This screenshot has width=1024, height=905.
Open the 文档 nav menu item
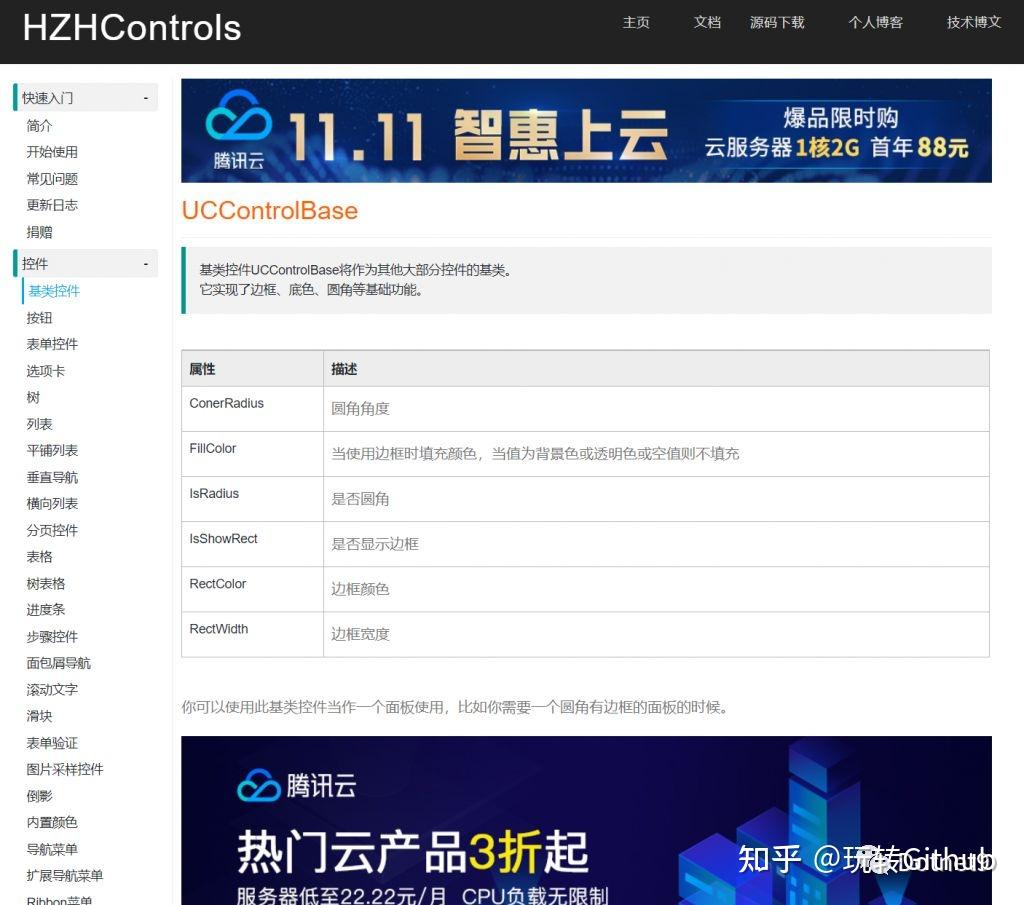click(707, 23)
